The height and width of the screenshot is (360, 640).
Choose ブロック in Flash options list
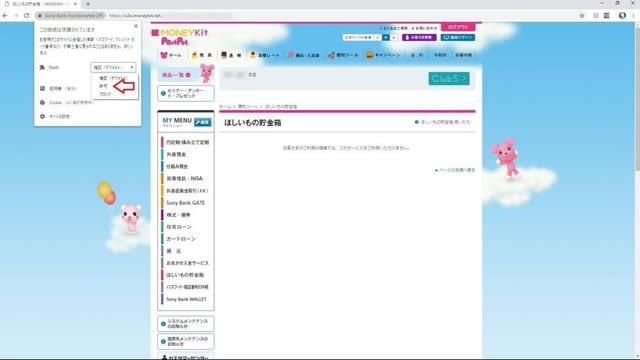[105, 94]
